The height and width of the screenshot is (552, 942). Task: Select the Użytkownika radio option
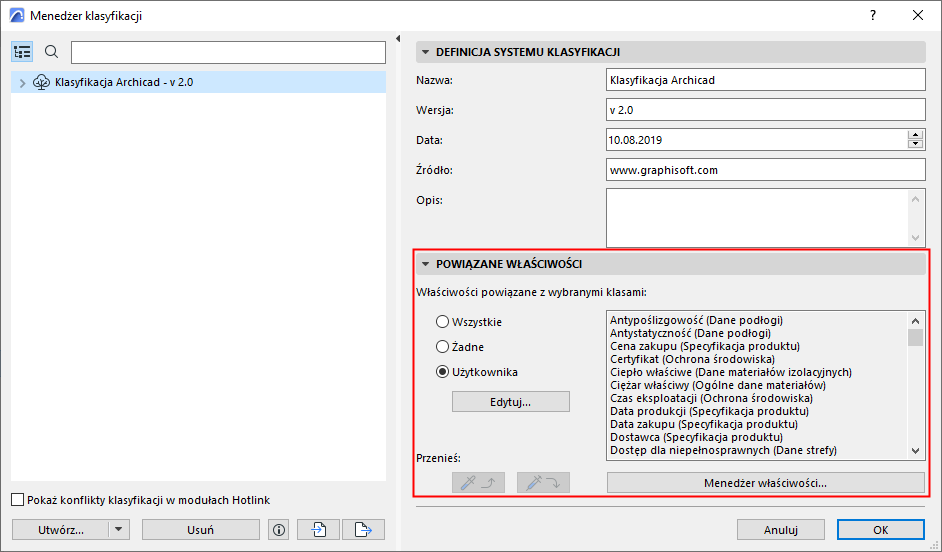coord(443,372)
